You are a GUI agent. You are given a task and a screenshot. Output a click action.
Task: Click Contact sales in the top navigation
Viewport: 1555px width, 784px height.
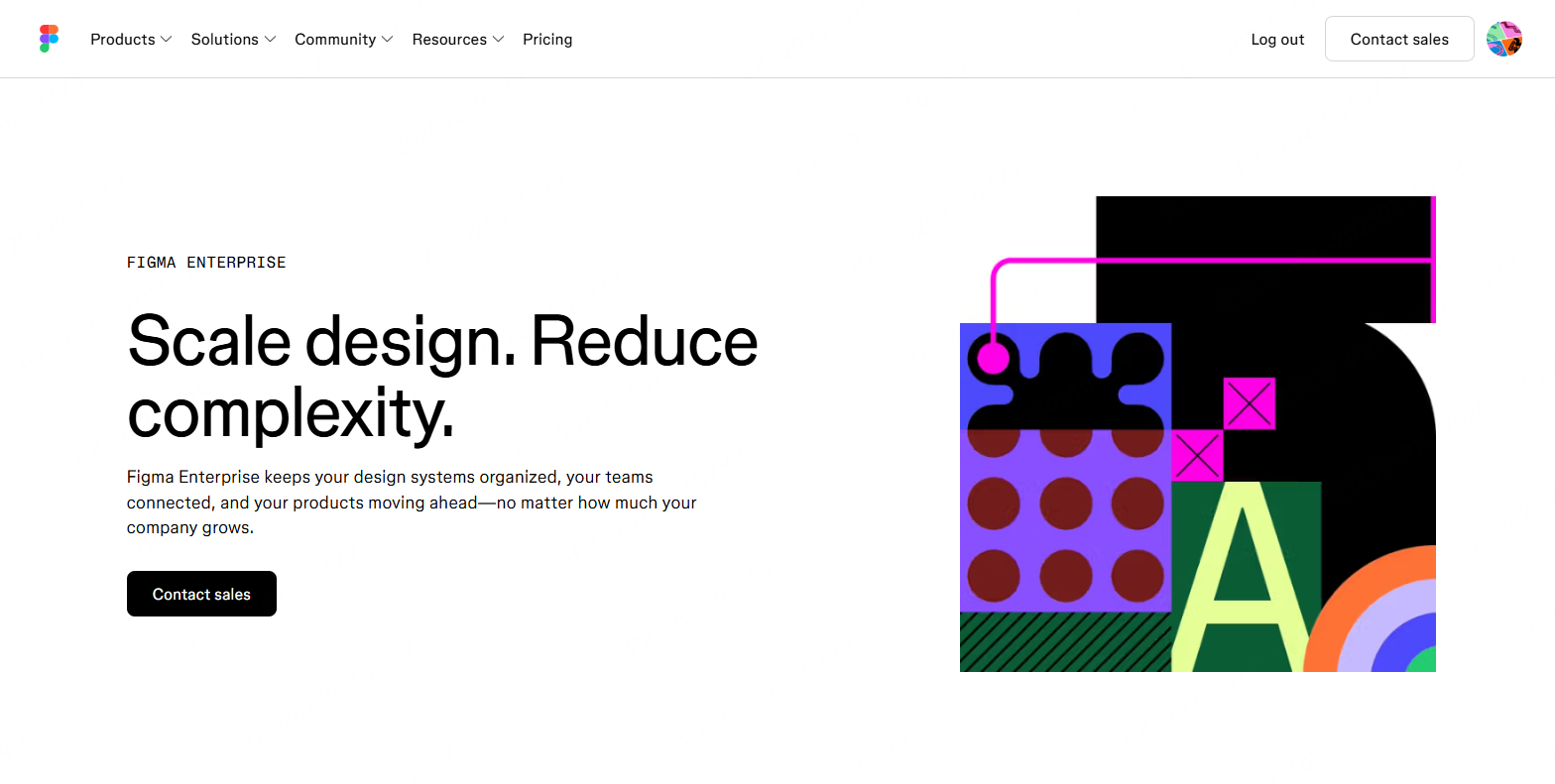1399,39
